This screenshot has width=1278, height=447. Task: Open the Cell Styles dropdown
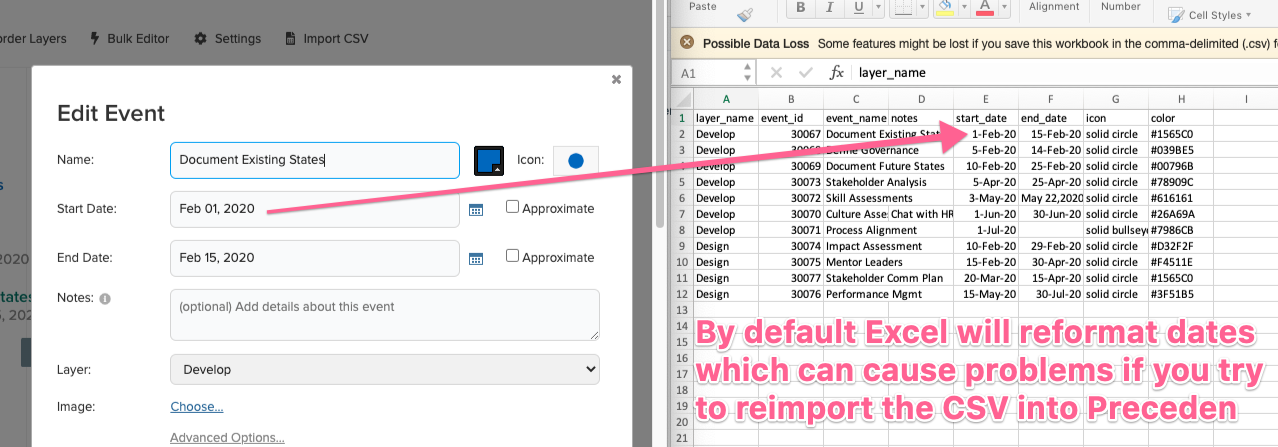coord(1208,15)
